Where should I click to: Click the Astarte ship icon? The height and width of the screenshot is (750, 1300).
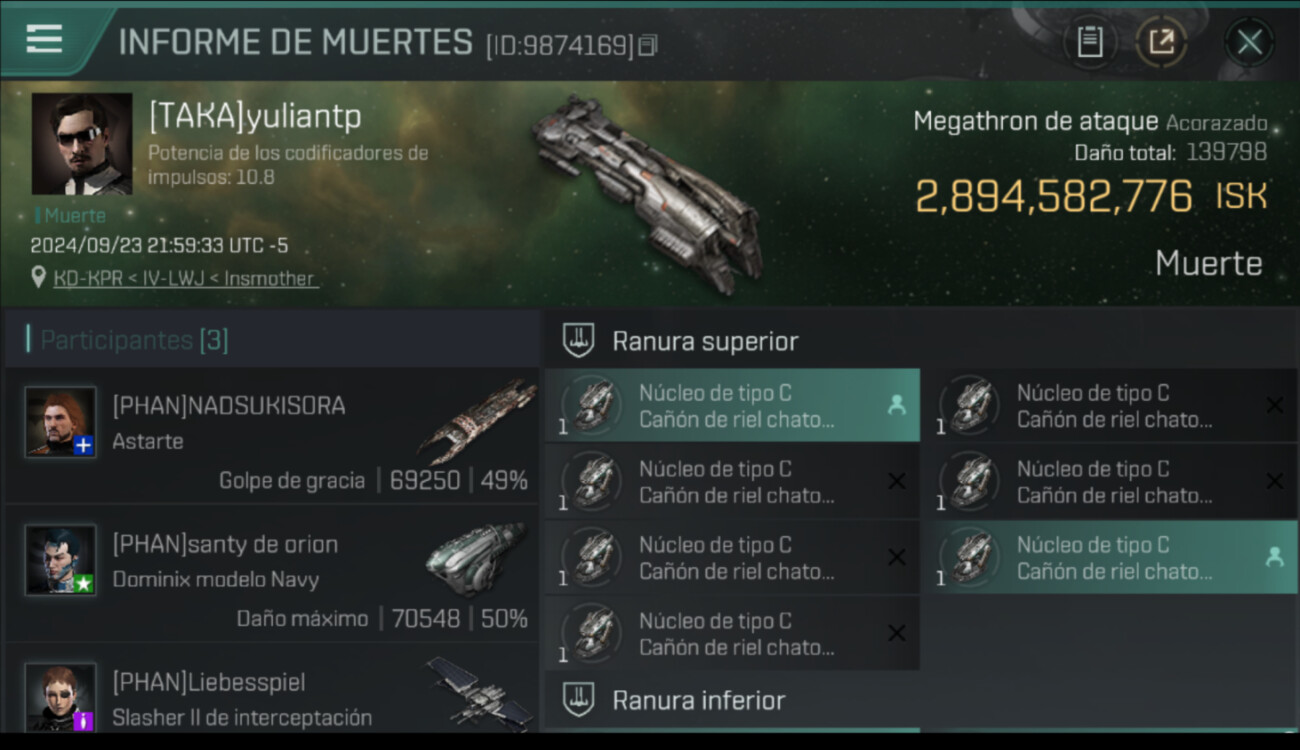[x=477, y=420]
